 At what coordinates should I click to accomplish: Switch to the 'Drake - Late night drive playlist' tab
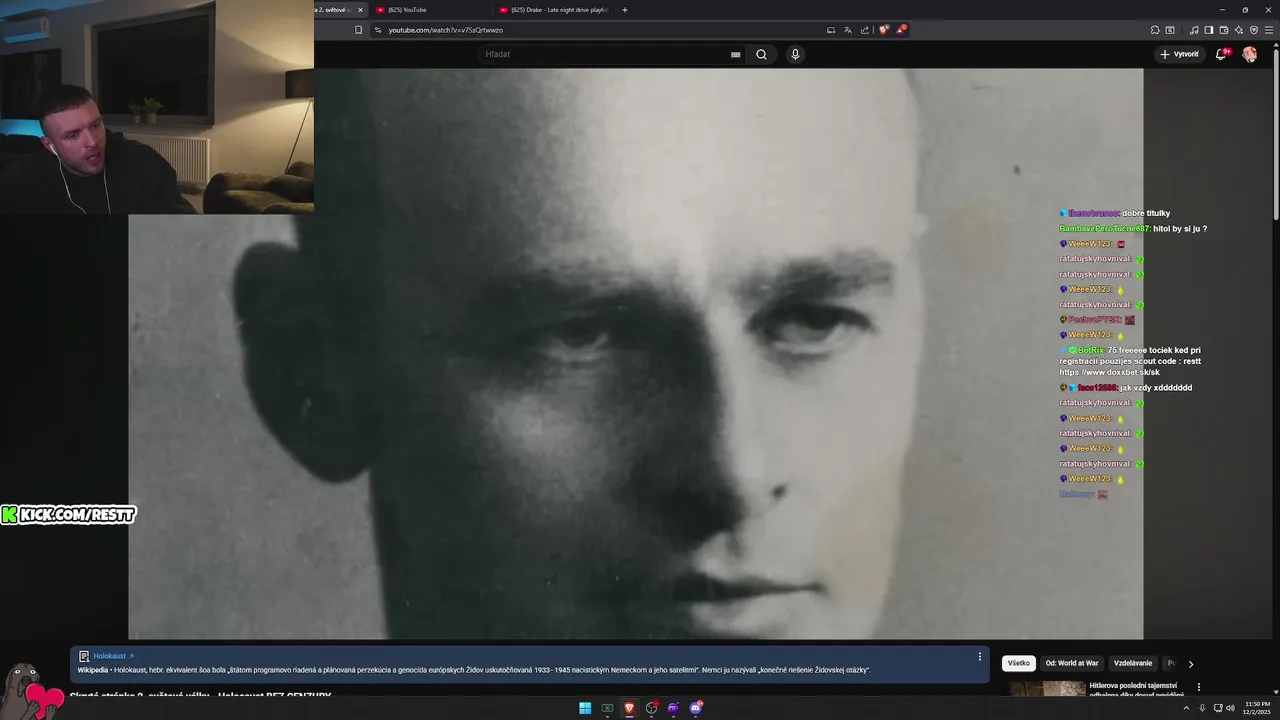pos(555,10)
